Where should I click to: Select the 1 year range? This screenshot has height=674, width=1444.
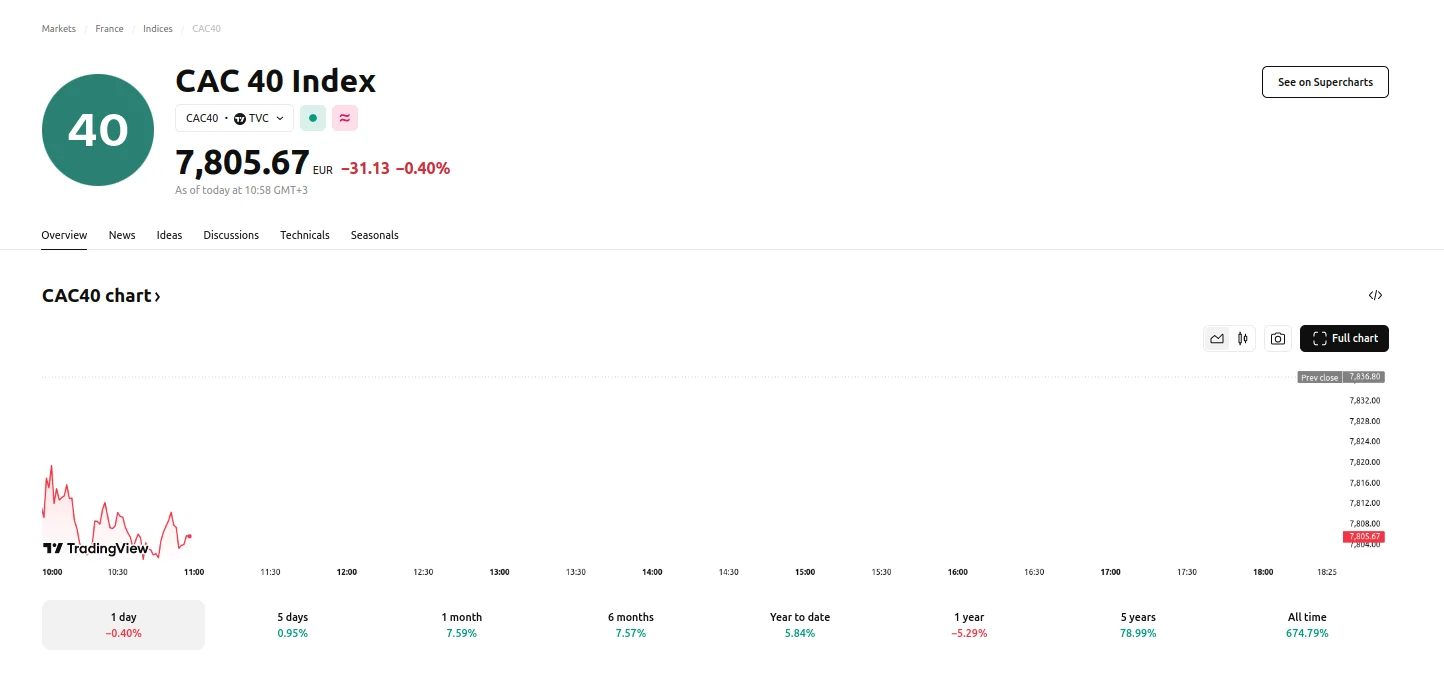969,625
